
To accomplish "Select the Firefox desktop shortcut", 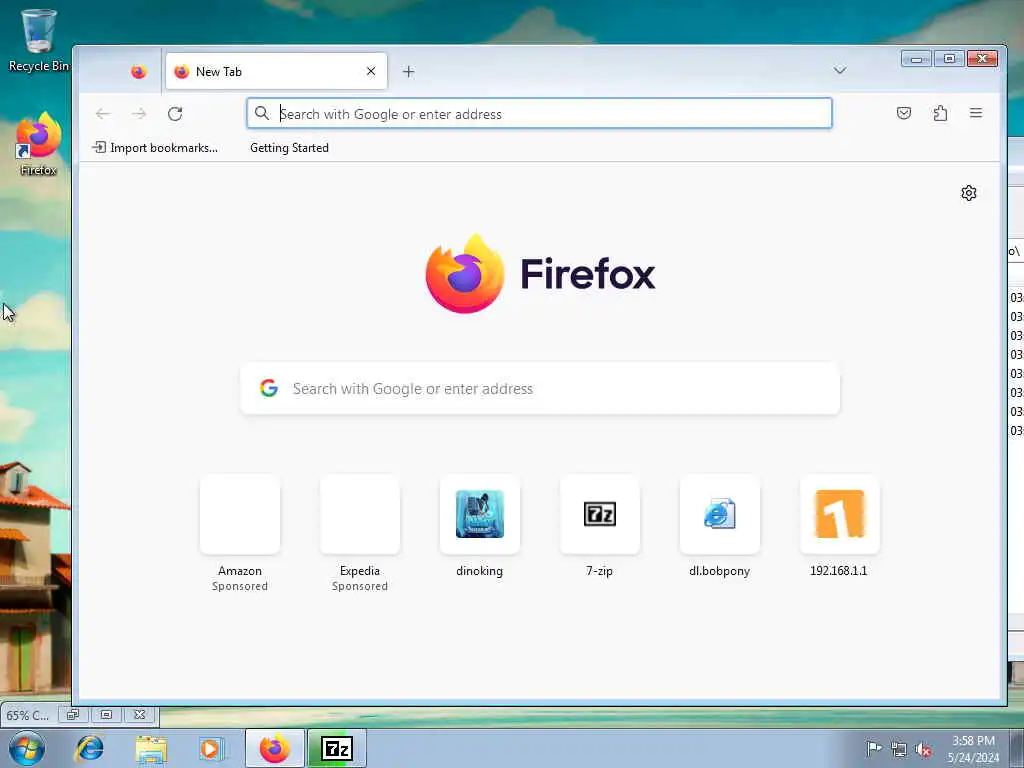I will pos(39,144).
